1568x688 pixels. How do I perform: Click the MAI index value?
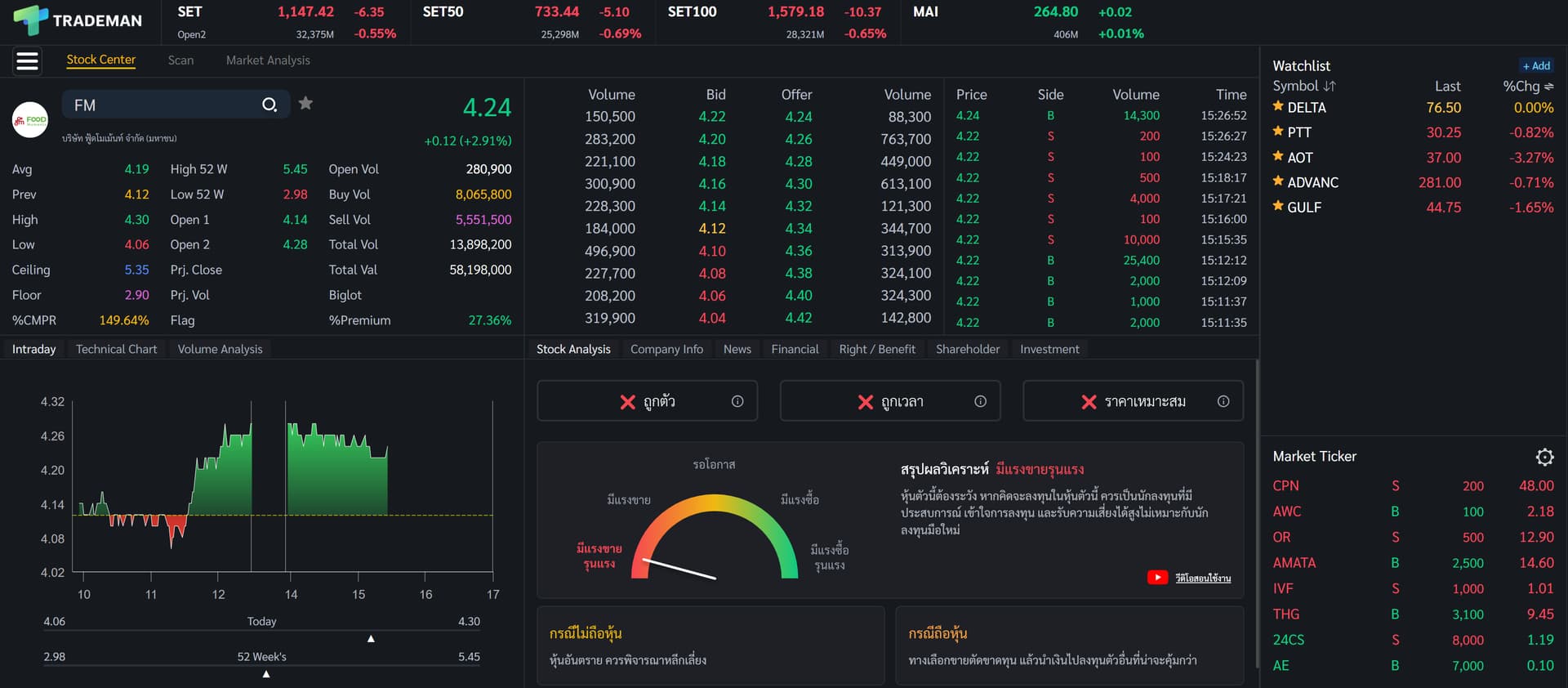pyautogui.click(x=1056, y=12)
